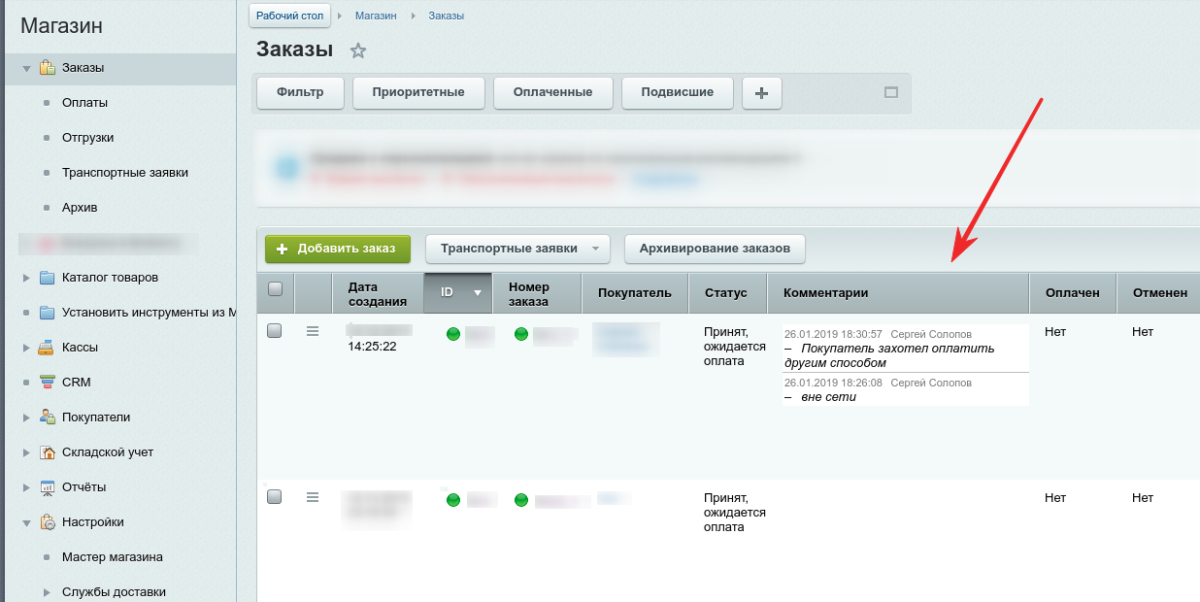The image size is (1200, 602).
Task: Select the CRM icon in the sidebar
Action: click(46, 382)
